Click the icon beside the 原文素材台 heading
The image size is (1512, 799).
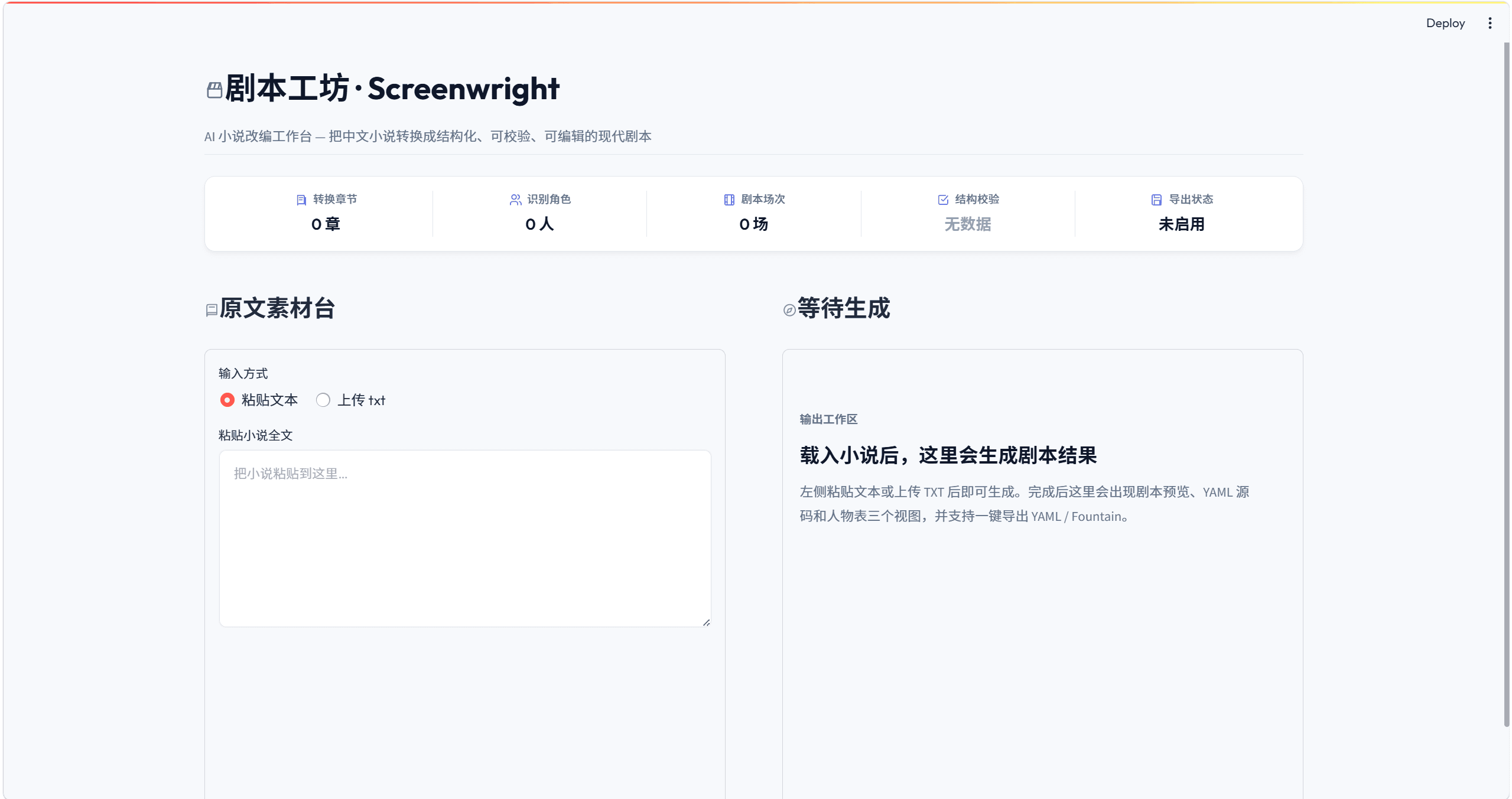pyautogui.click(x=212, y=310)
